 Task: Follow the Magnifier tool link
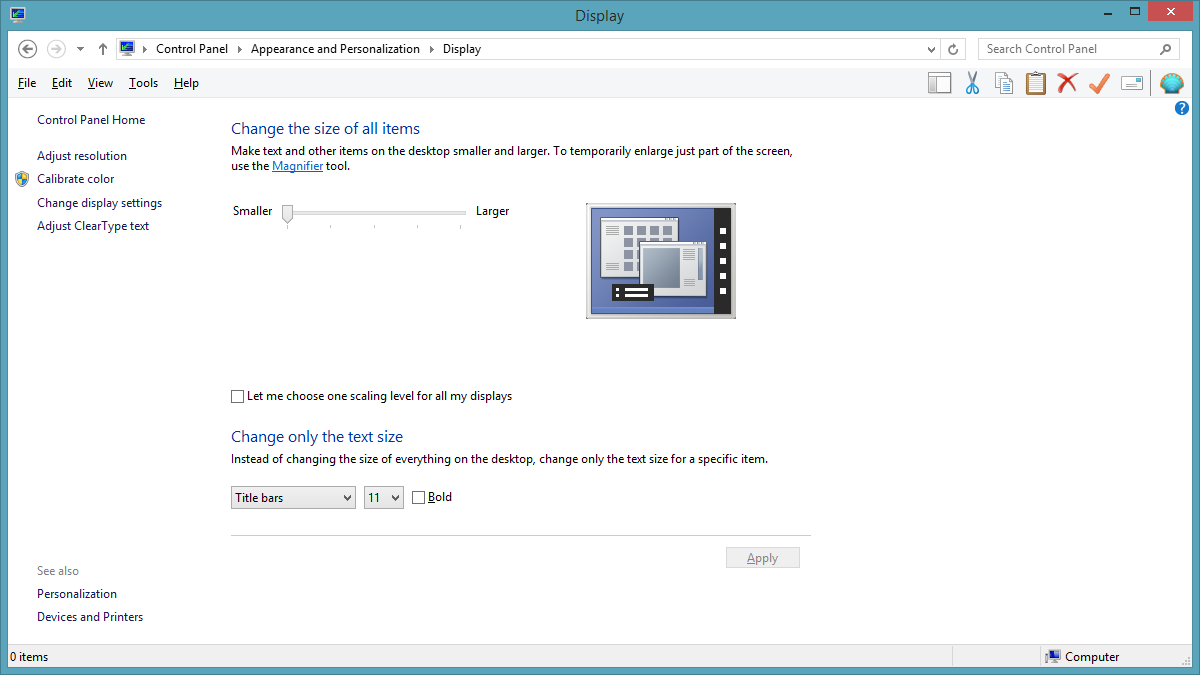[x=297, y=166]
